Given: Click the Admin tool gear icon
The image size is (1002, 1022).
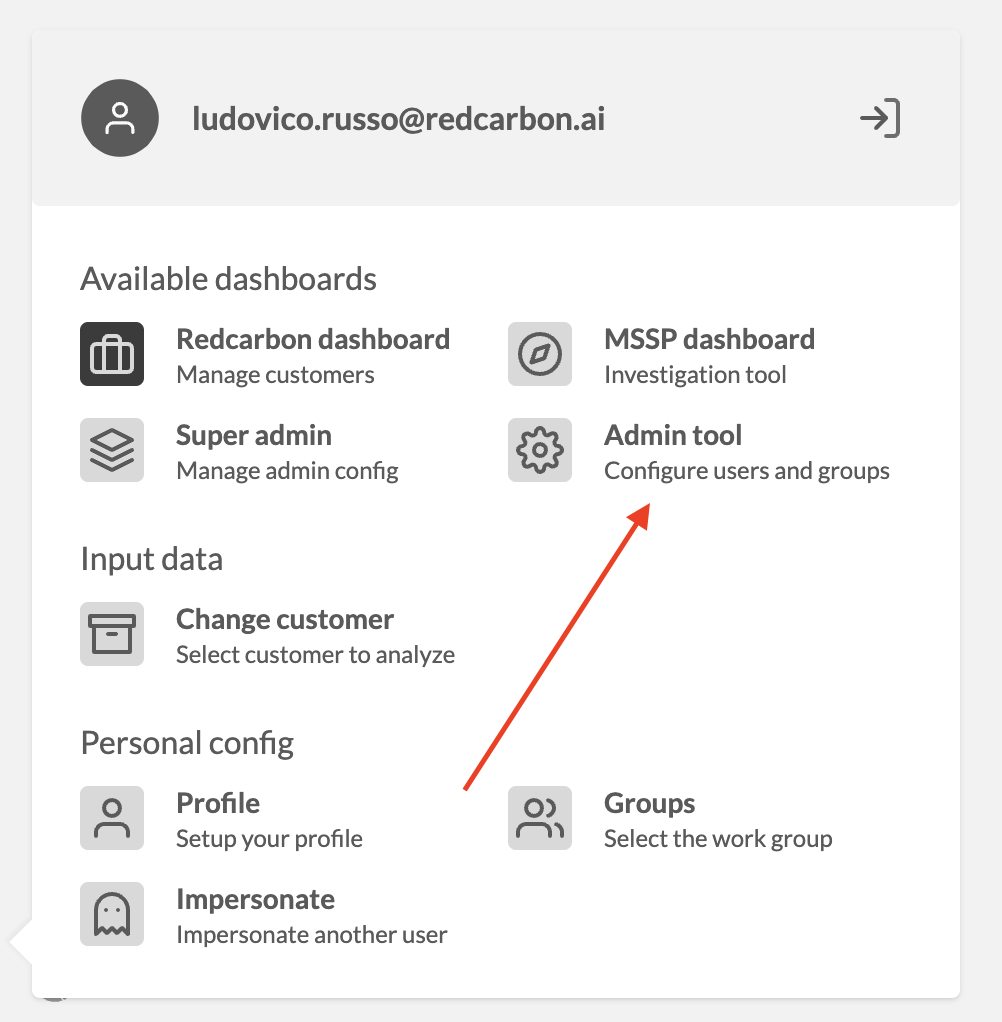Looking at the screenshot, I should (540, 450).
